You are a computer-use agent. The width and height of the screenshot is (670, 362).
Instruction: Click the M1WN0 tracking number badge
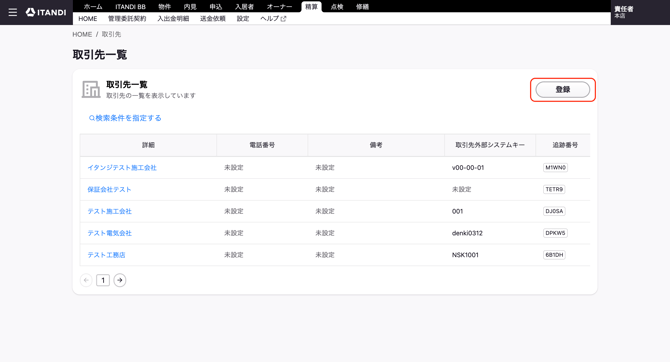click(x=555, y=168)
